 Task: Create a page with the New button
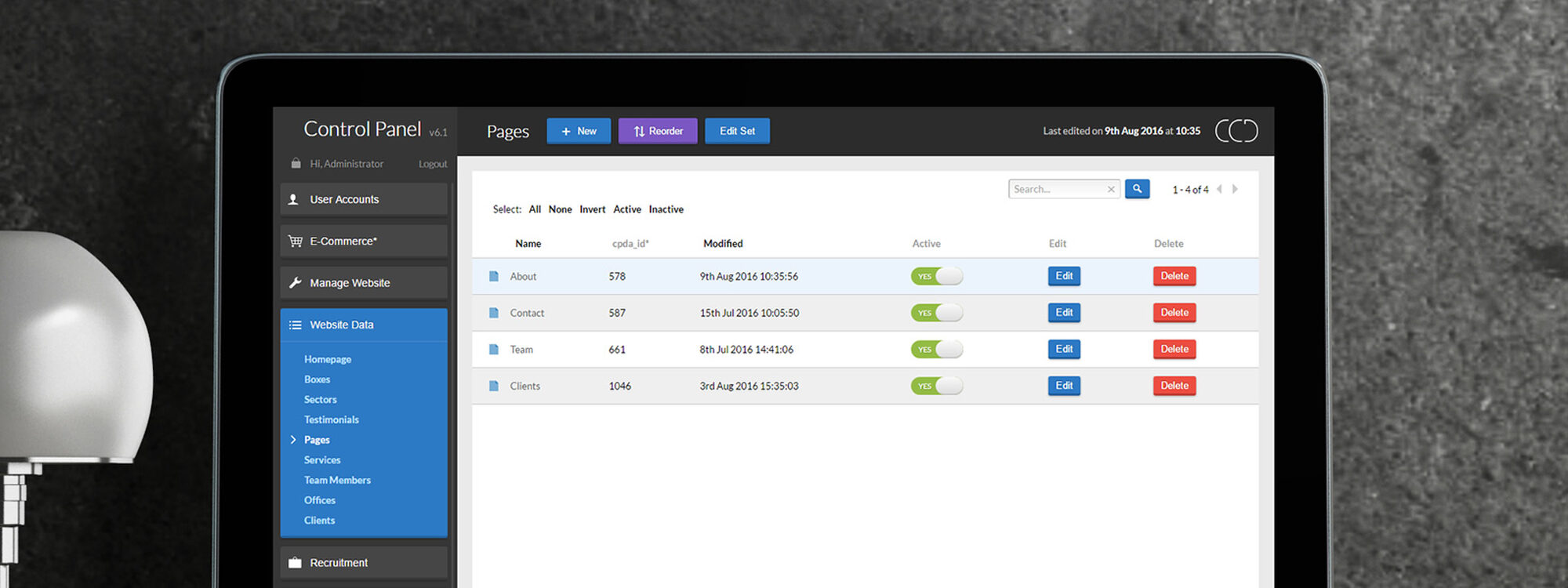pos(579,131)
